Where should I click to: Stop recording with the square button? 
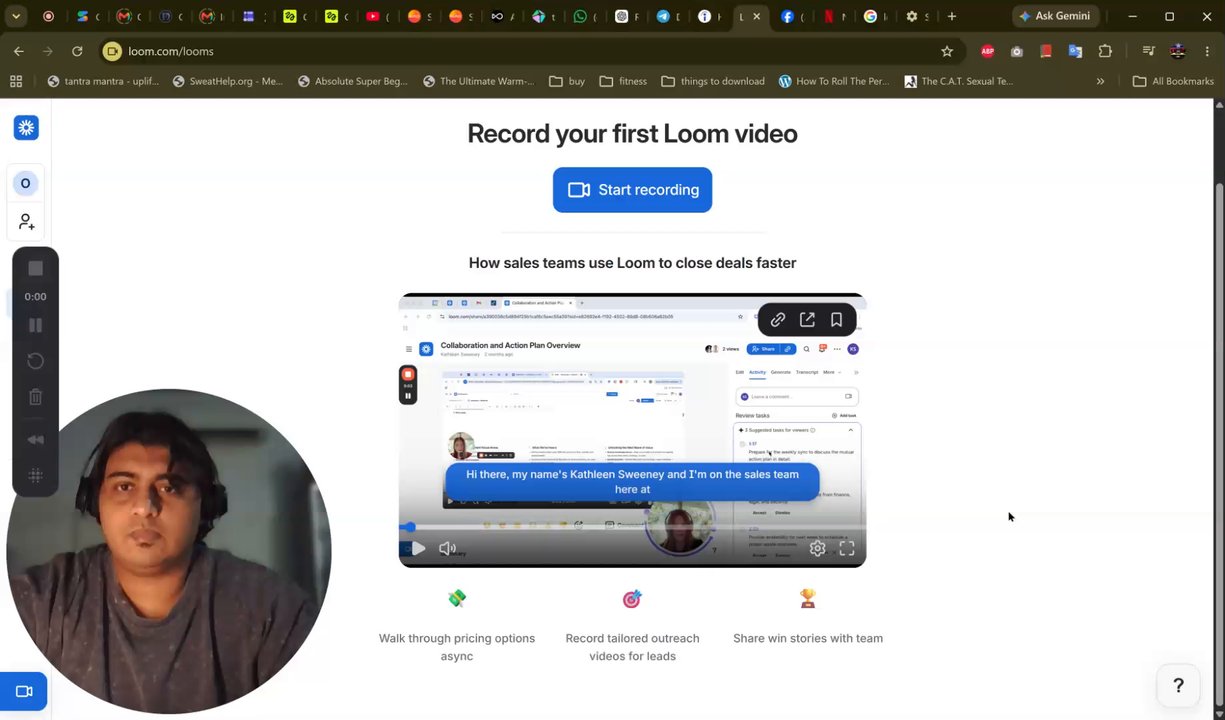[35, 268]
